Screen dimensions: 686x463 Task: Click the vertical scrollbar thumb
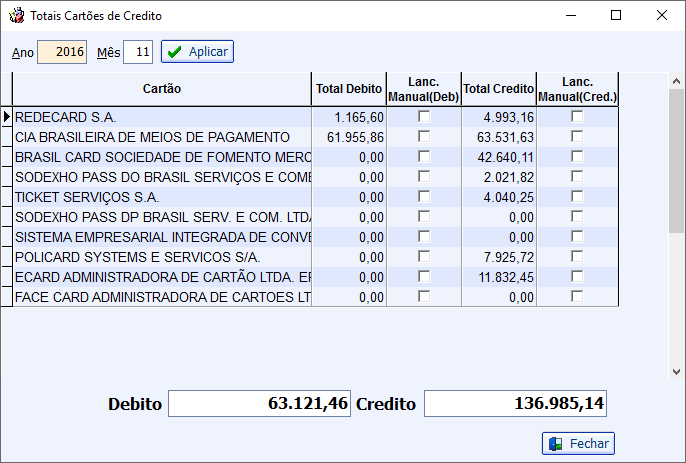(x=676, y=161)
